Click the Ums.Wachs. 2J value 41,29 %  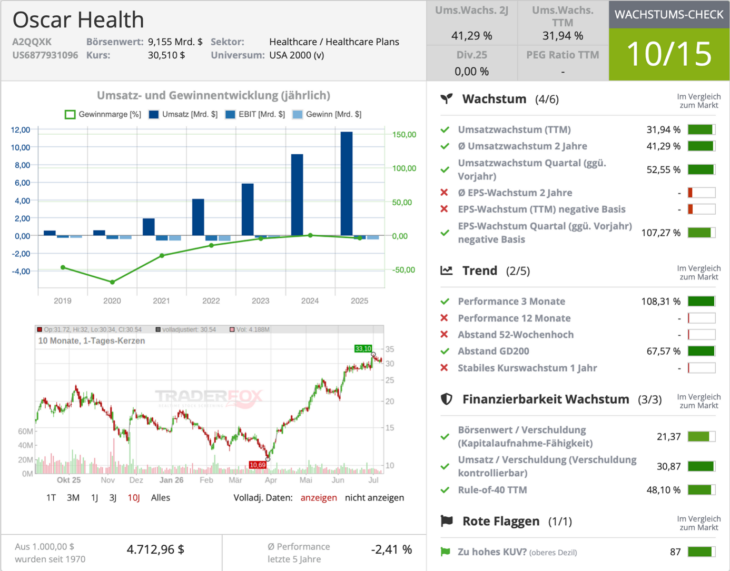tap(472, 35)
